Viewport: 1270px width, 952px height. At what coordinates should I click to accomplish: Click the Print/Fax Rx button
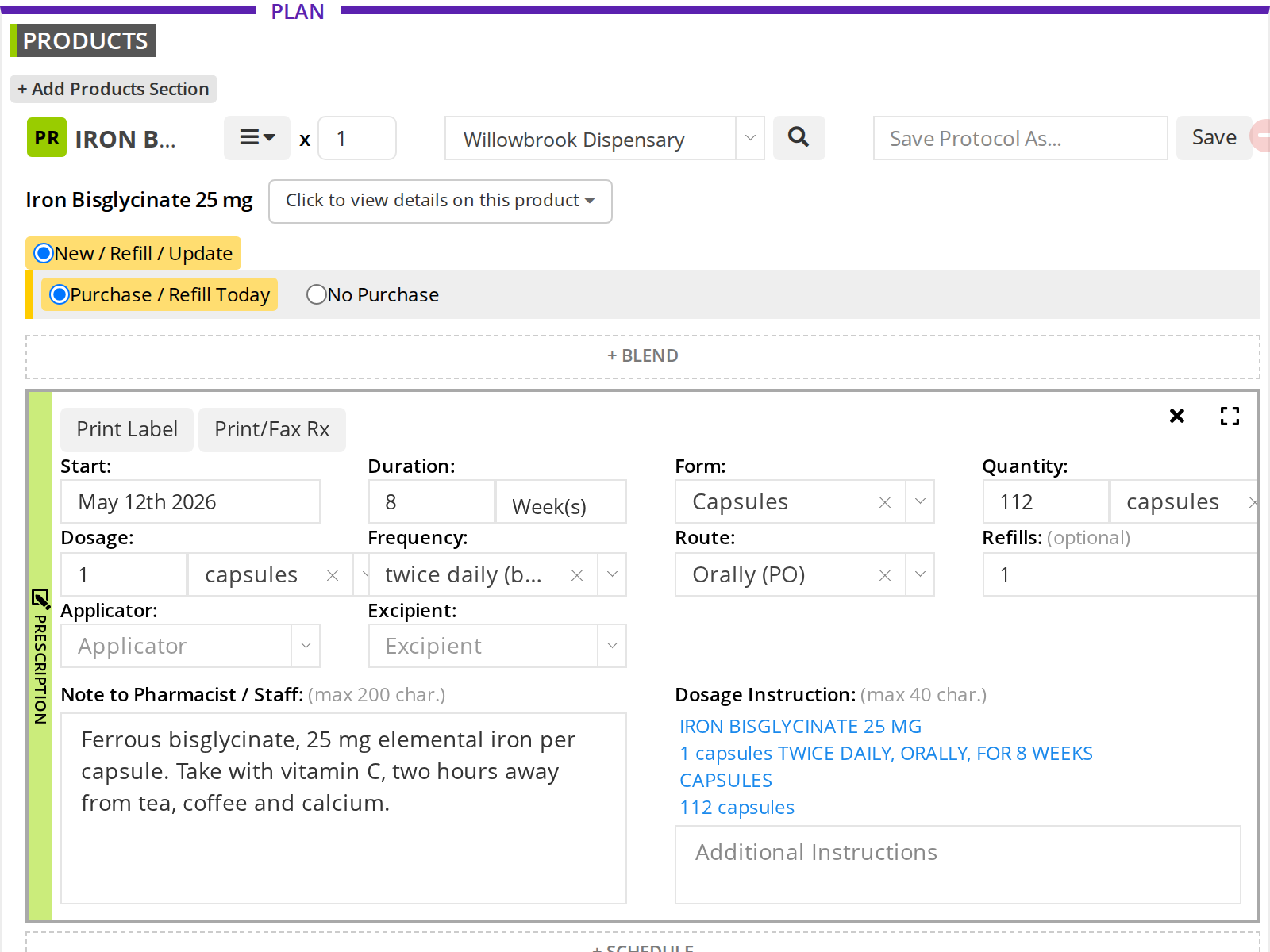[272, 430]
